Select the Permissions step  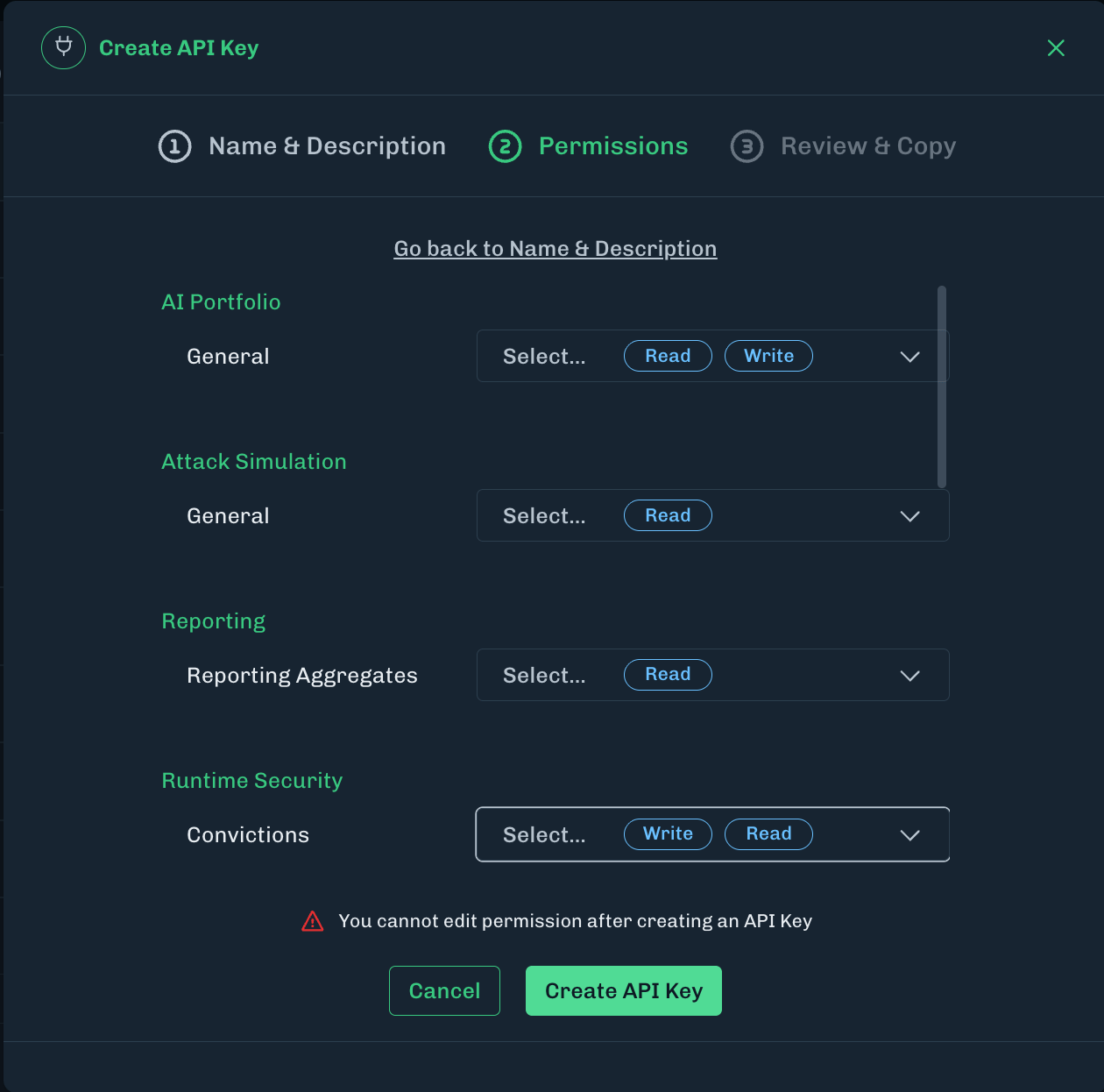(x=613, y=146)
